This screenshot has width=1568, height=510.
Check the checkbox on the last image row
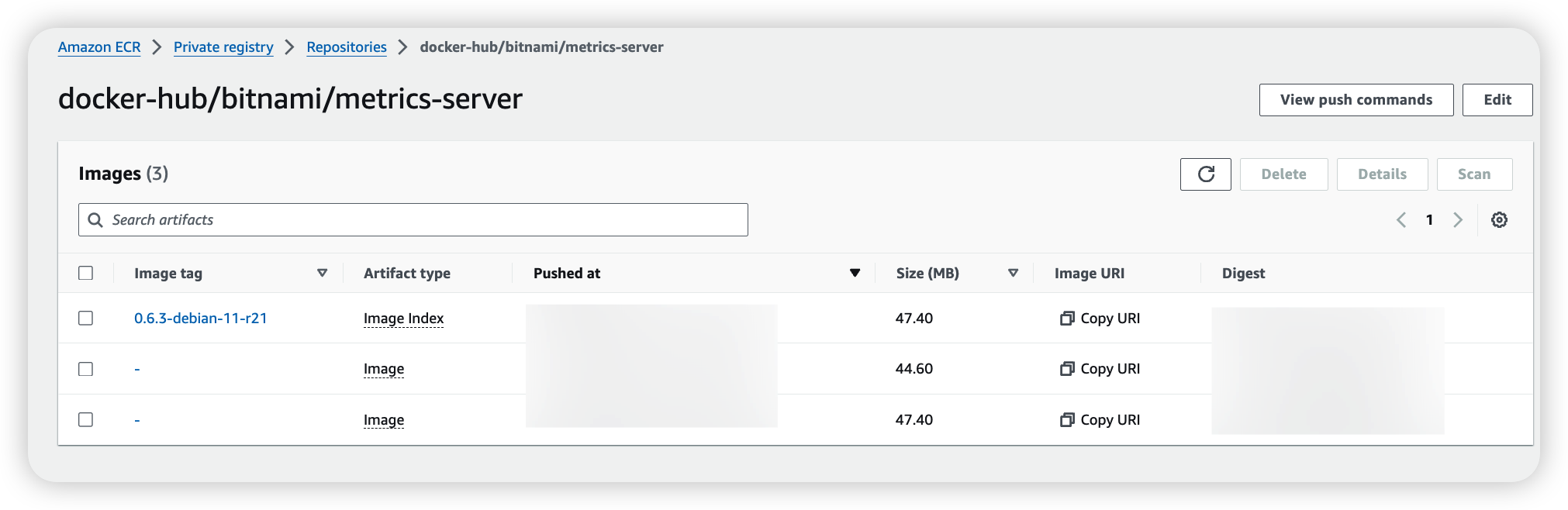(85, 419)
